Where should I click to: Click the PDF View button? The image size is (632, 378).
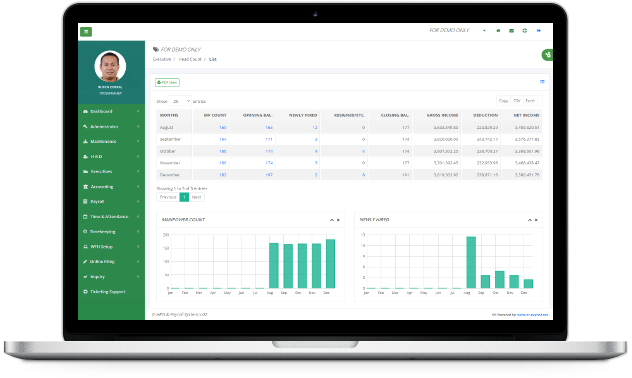(167, 82)
